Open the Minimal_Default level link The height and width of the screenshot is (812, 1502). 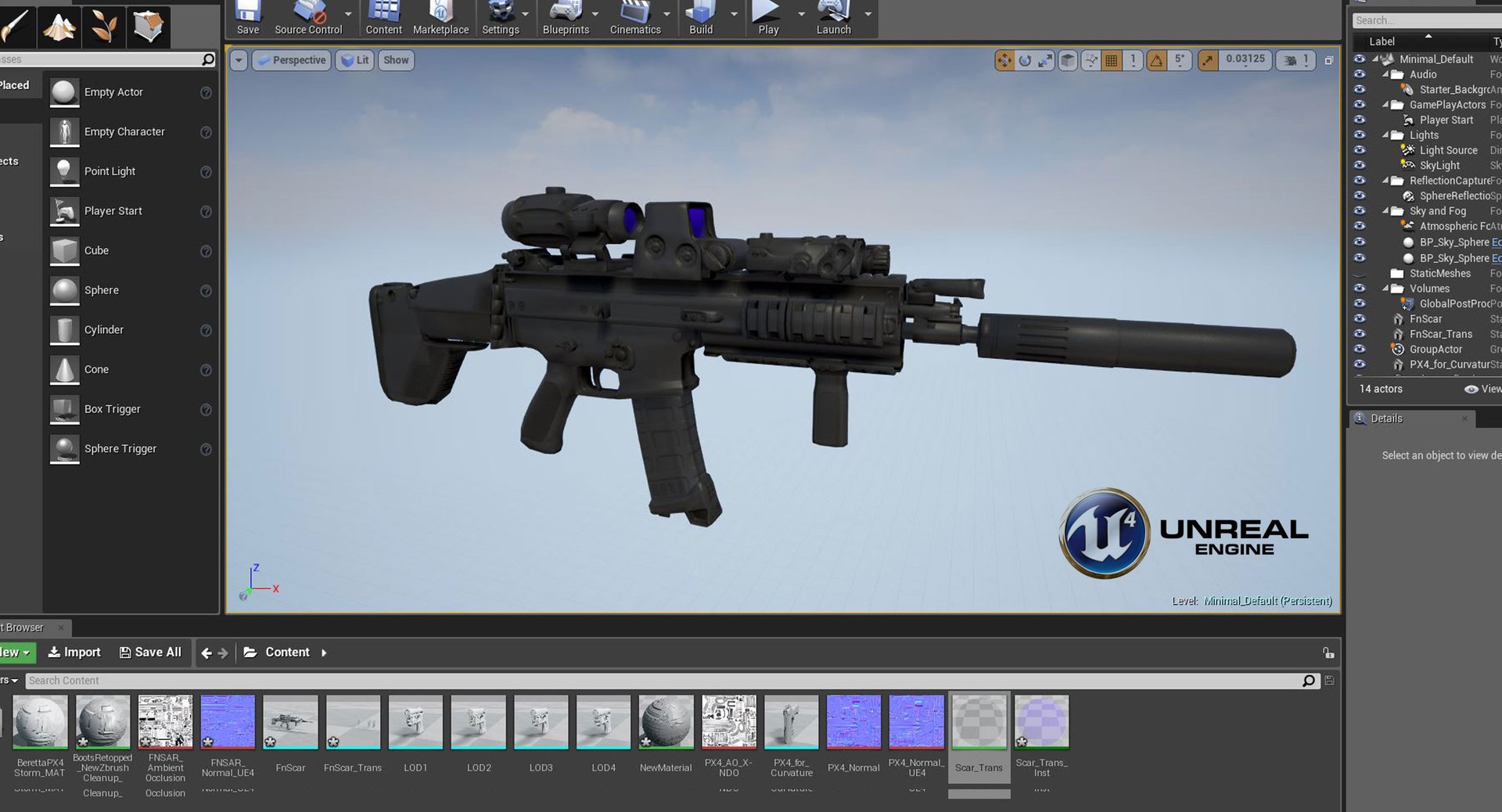[1267, 601]
